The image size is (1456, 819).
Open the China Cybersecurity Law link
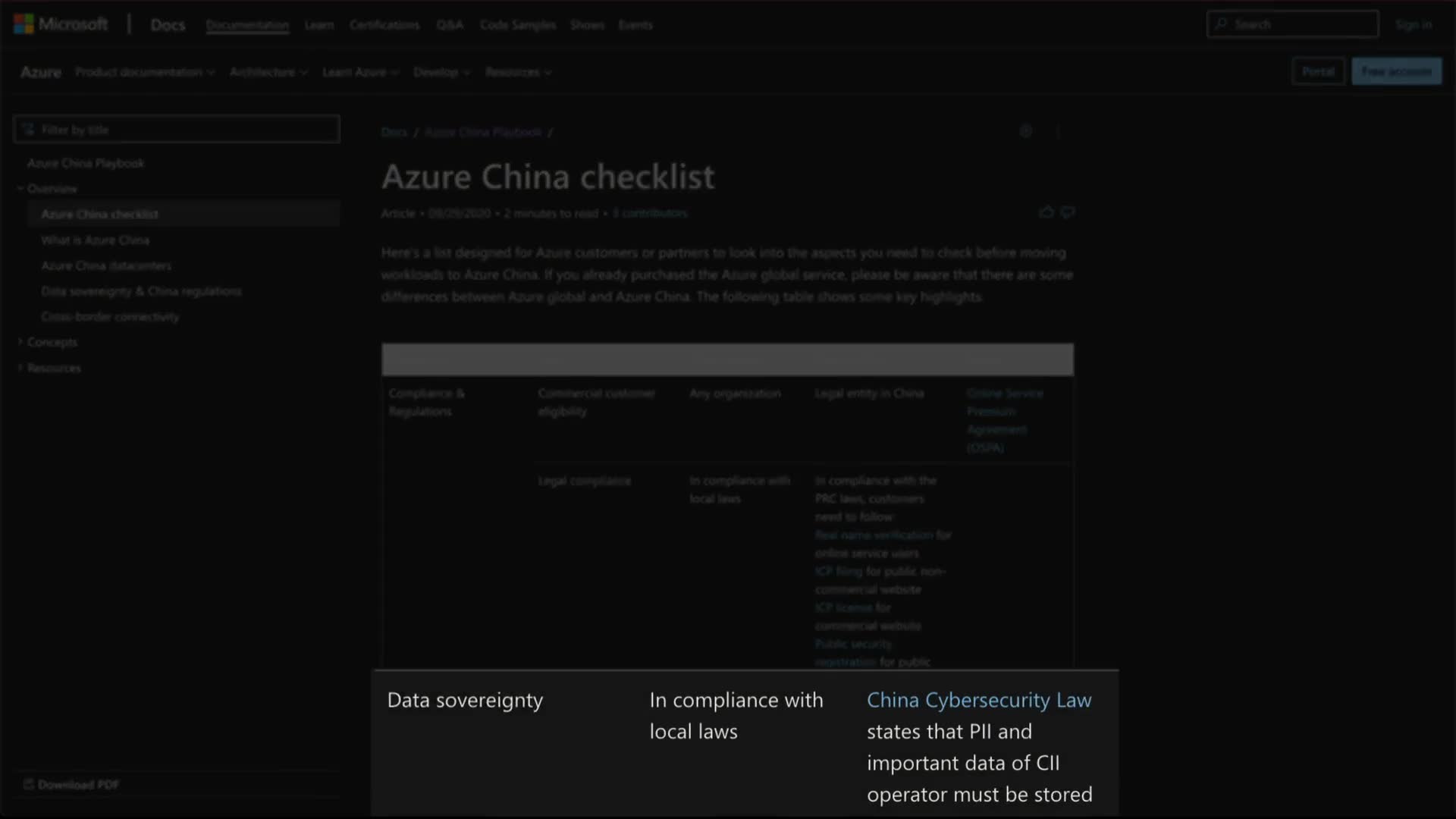(x=979, y=700)
